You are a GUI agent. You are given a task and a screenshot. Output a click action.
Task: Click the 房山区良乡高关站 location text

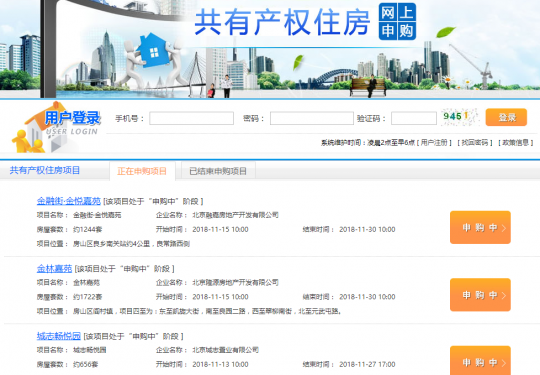pos(132,244)
